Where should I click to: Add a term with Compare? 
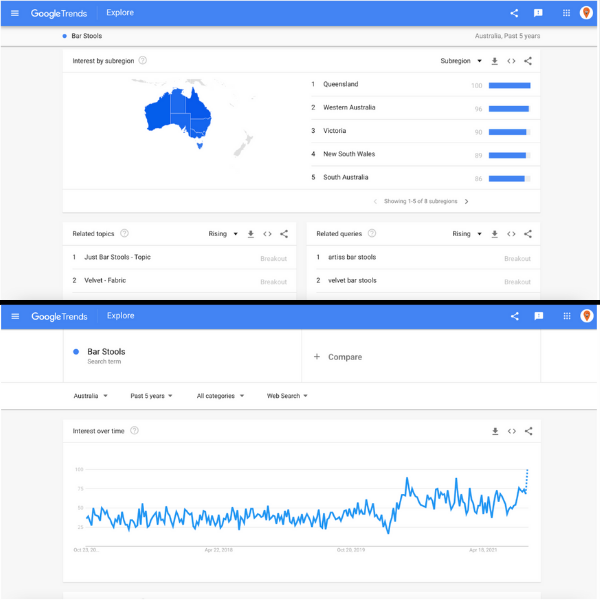338,357
